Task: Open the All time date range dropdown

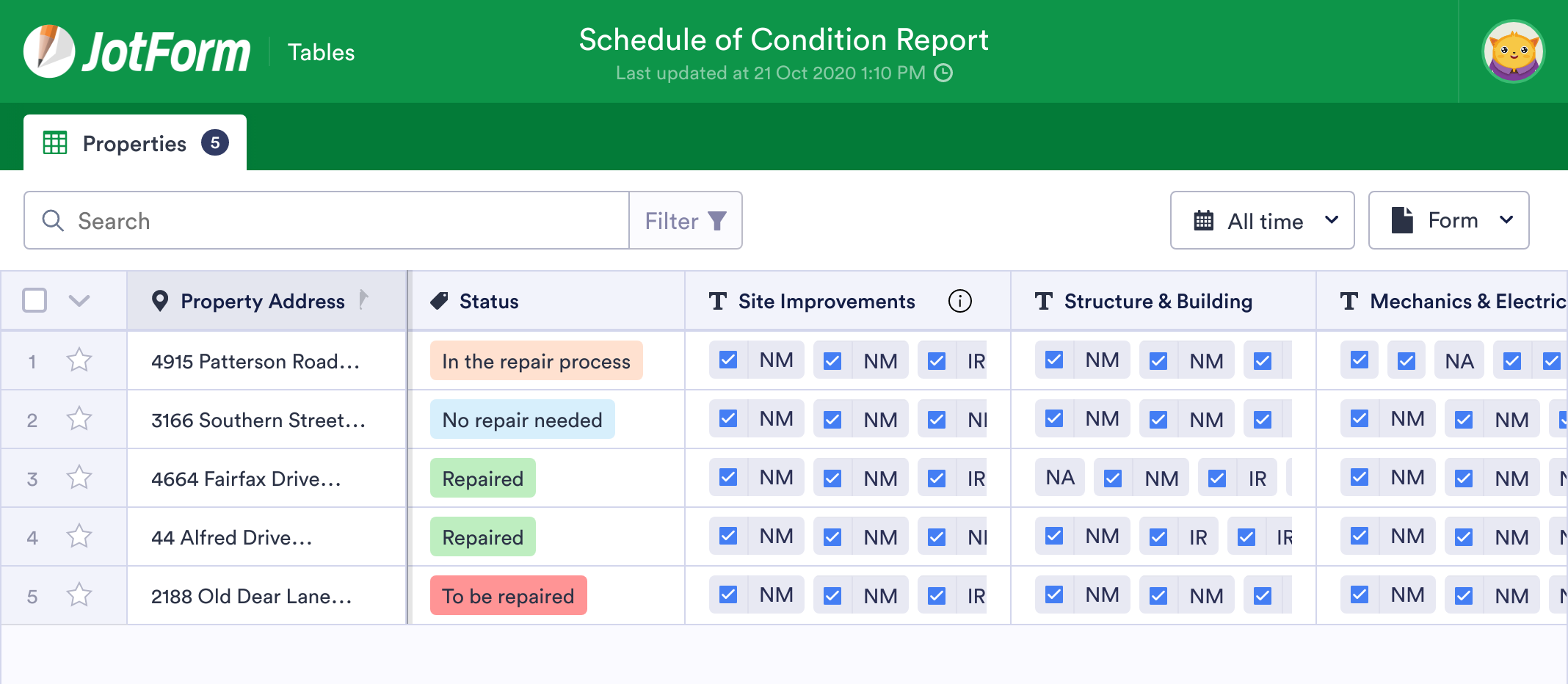Action: (x=1262, y=220)
